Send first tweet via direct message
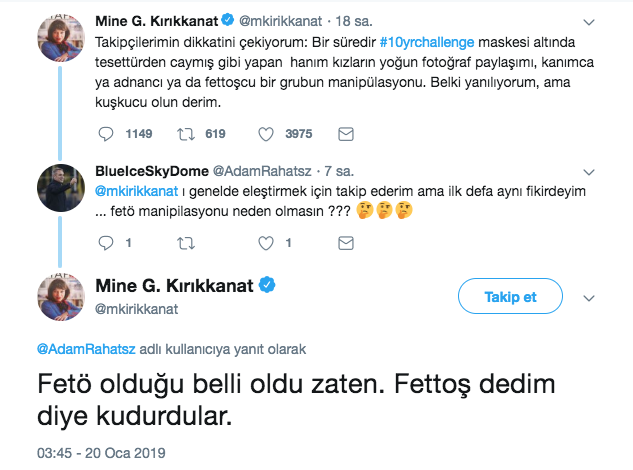633x470 pixels. pos(346,132)
